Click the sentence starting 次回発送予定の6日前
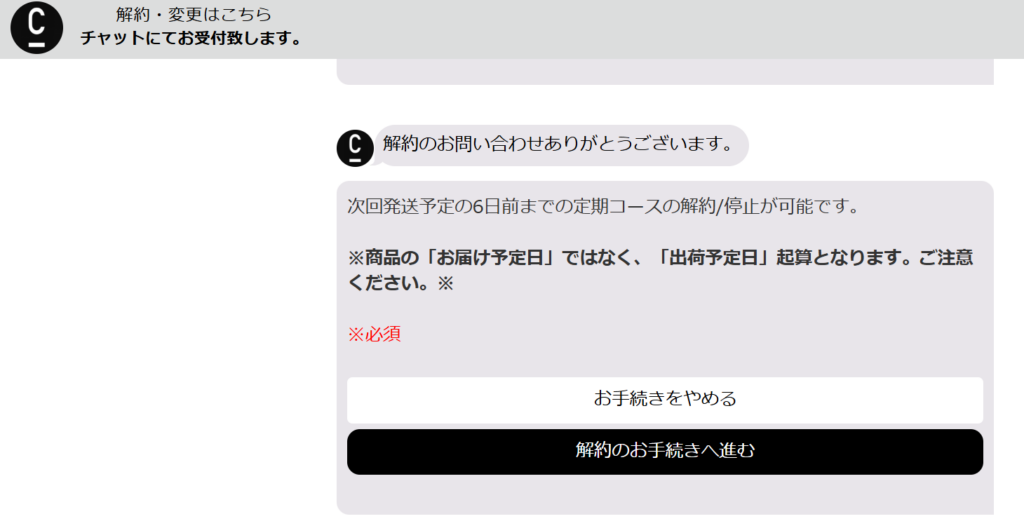The height and width of the screenshot is (521, 1024). (603, 206)
